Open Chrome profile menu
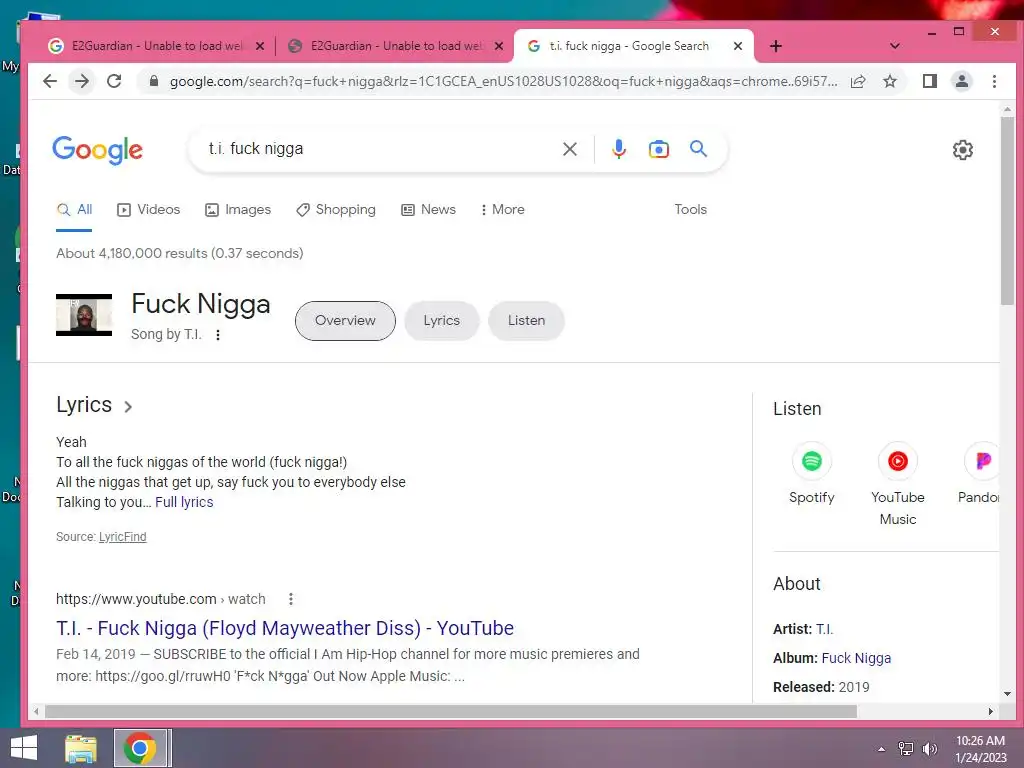This screenshot has height=768, width=1024. coord(962,81)
